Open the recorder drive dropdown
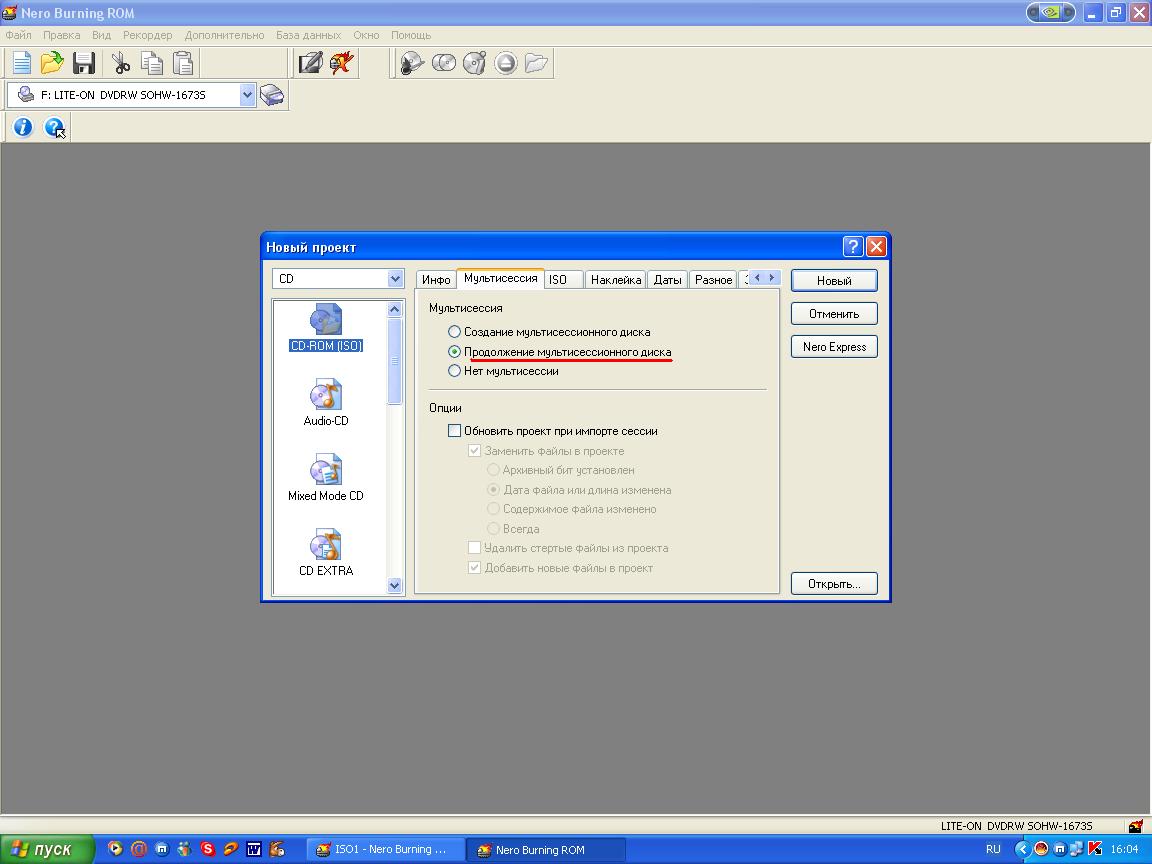This screenshot has width=1152, height=864. (248, 95)
